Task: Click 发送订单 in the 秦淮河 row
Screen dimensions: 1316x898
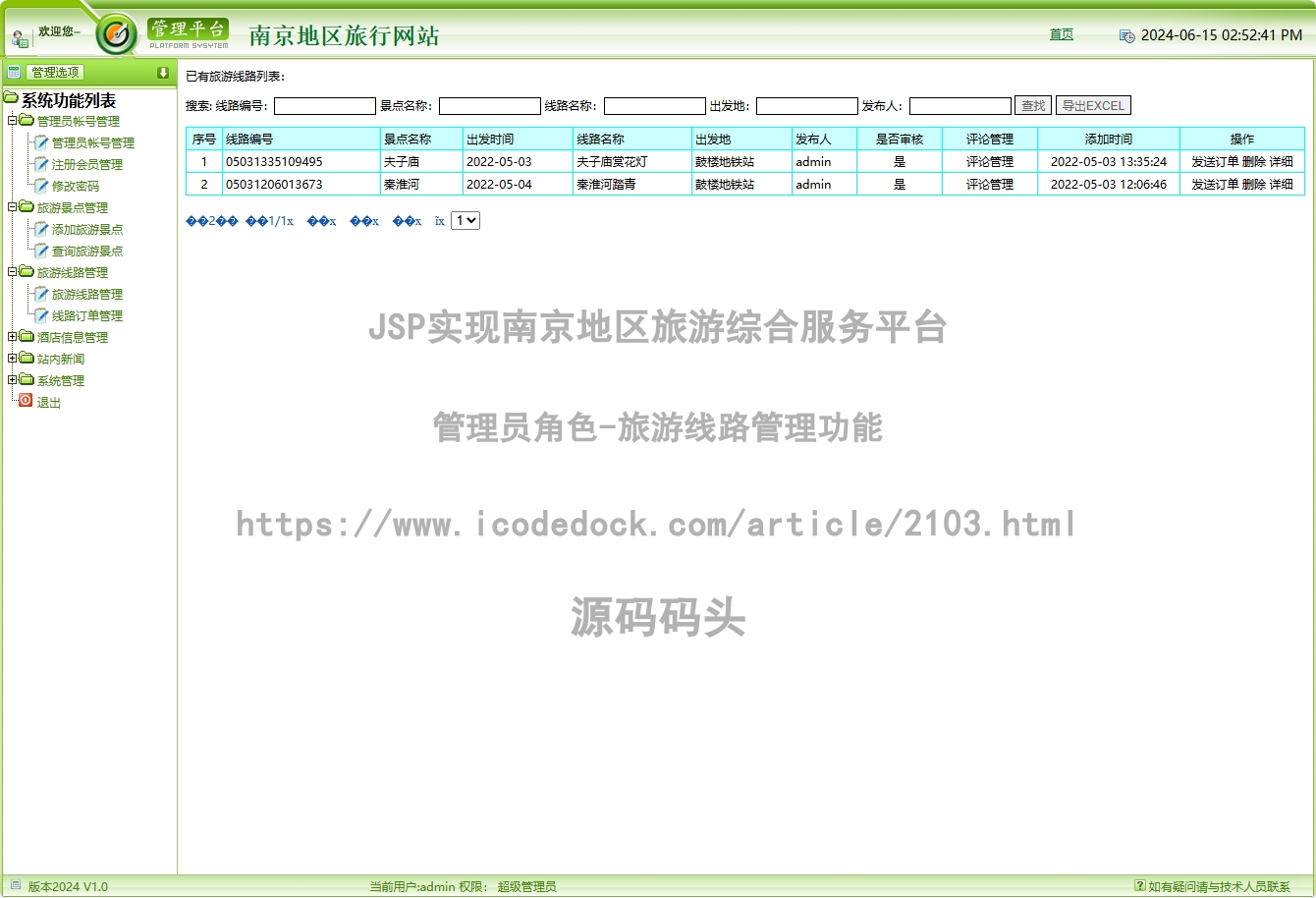Action: click(x=1215, y=184)
